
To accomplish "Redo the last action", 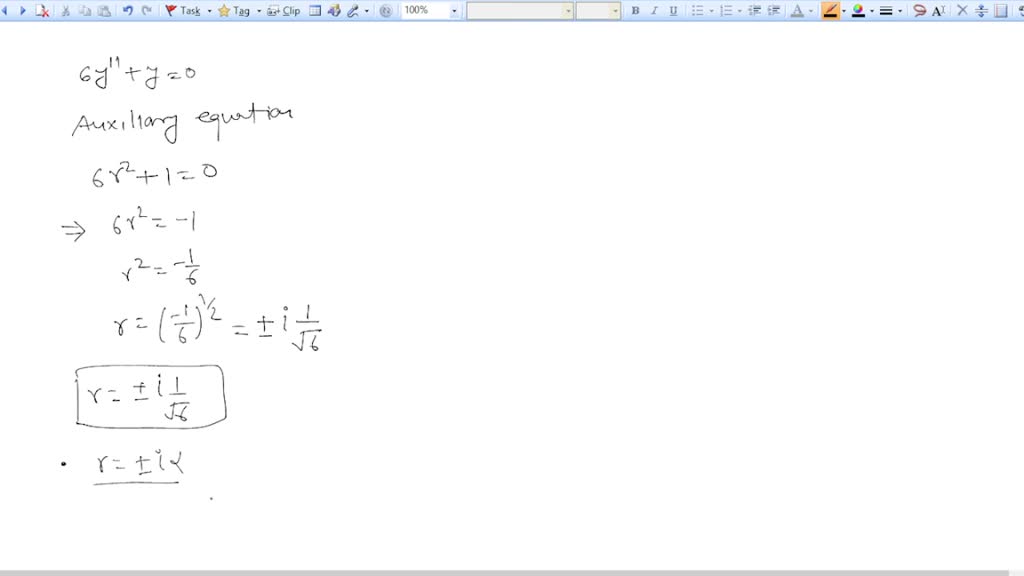I will 147,10.
